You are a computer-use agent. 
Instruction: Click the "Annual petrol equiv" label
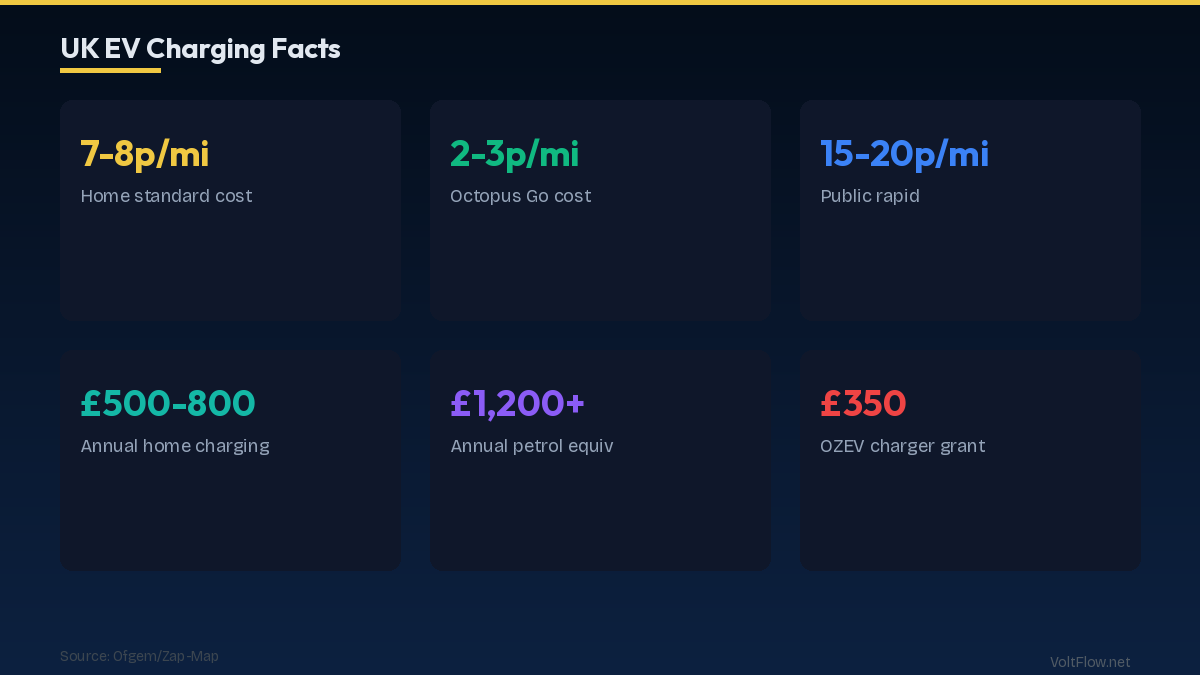point(531,446)
